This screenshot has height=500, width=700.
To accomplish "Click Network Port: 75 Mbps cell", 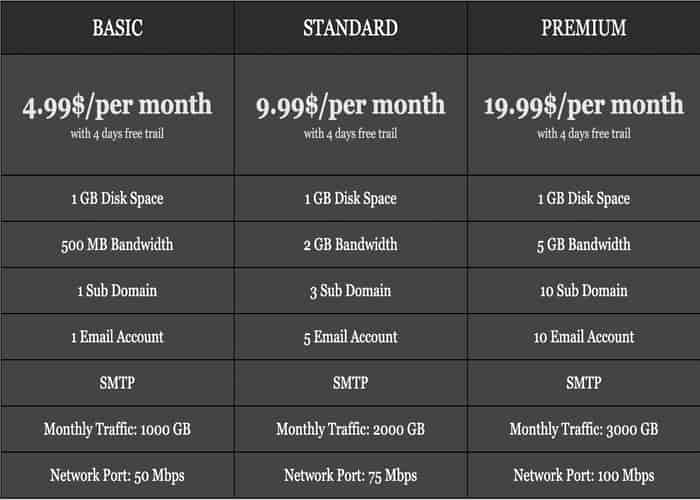I will pos(350,475).
